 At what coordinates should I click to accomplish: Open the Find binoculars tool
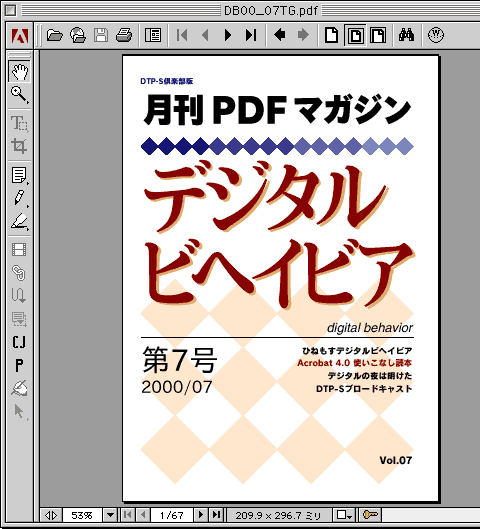tap(406, 35)
